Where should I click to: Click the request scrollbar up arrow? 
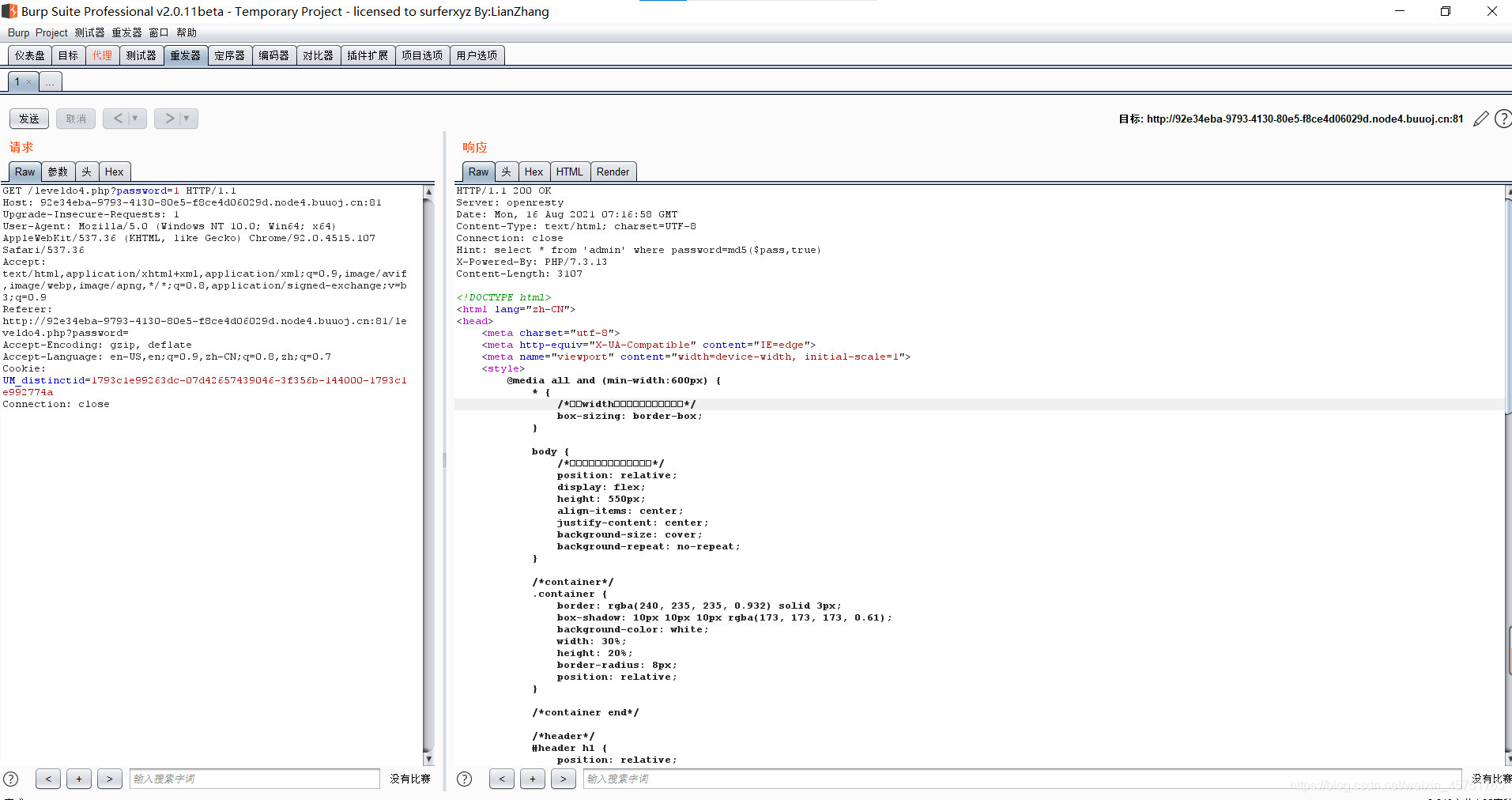[x=428, y=191]
